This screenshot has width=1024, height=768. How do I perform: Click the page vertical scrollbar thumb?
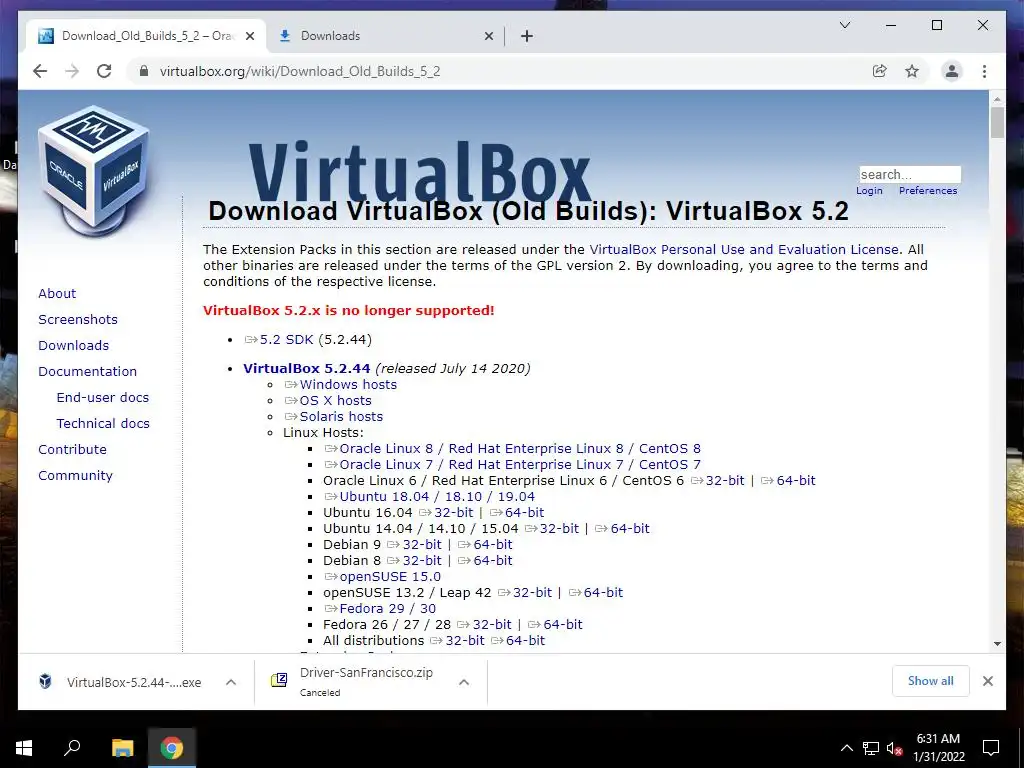(x=997, y=122)
